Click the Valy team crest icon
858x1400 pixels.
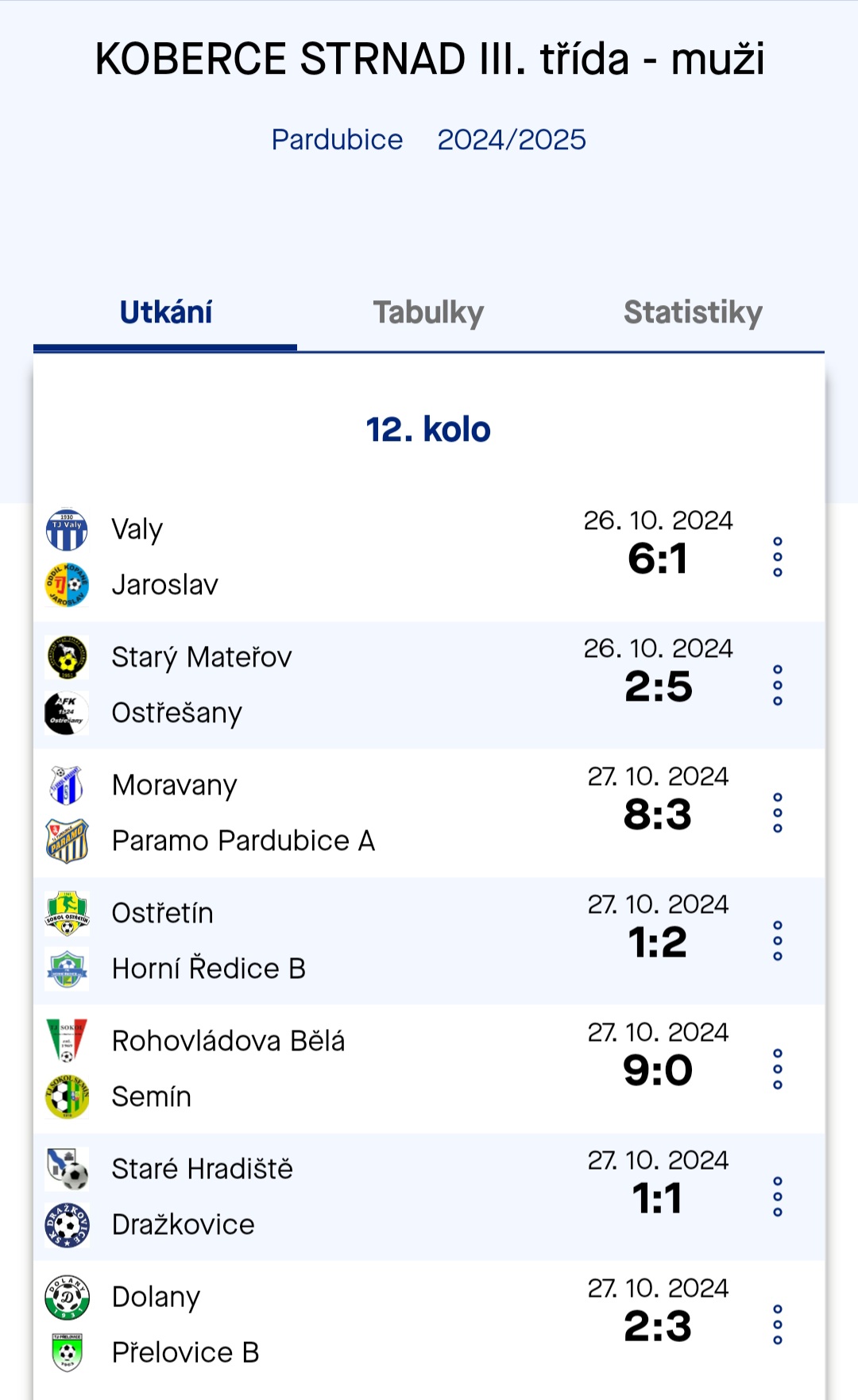click(67, 530)
